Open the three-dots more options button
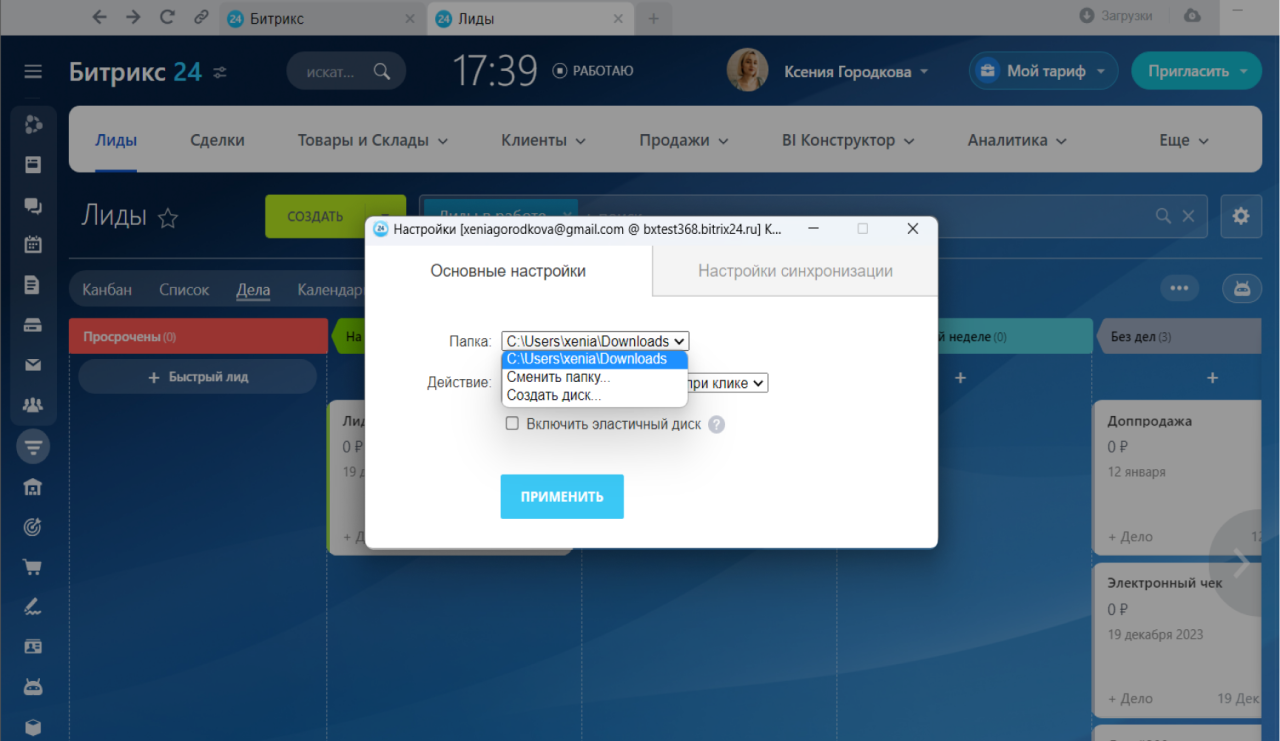This screenshot has height=741, width=1280. point(1179,288)
